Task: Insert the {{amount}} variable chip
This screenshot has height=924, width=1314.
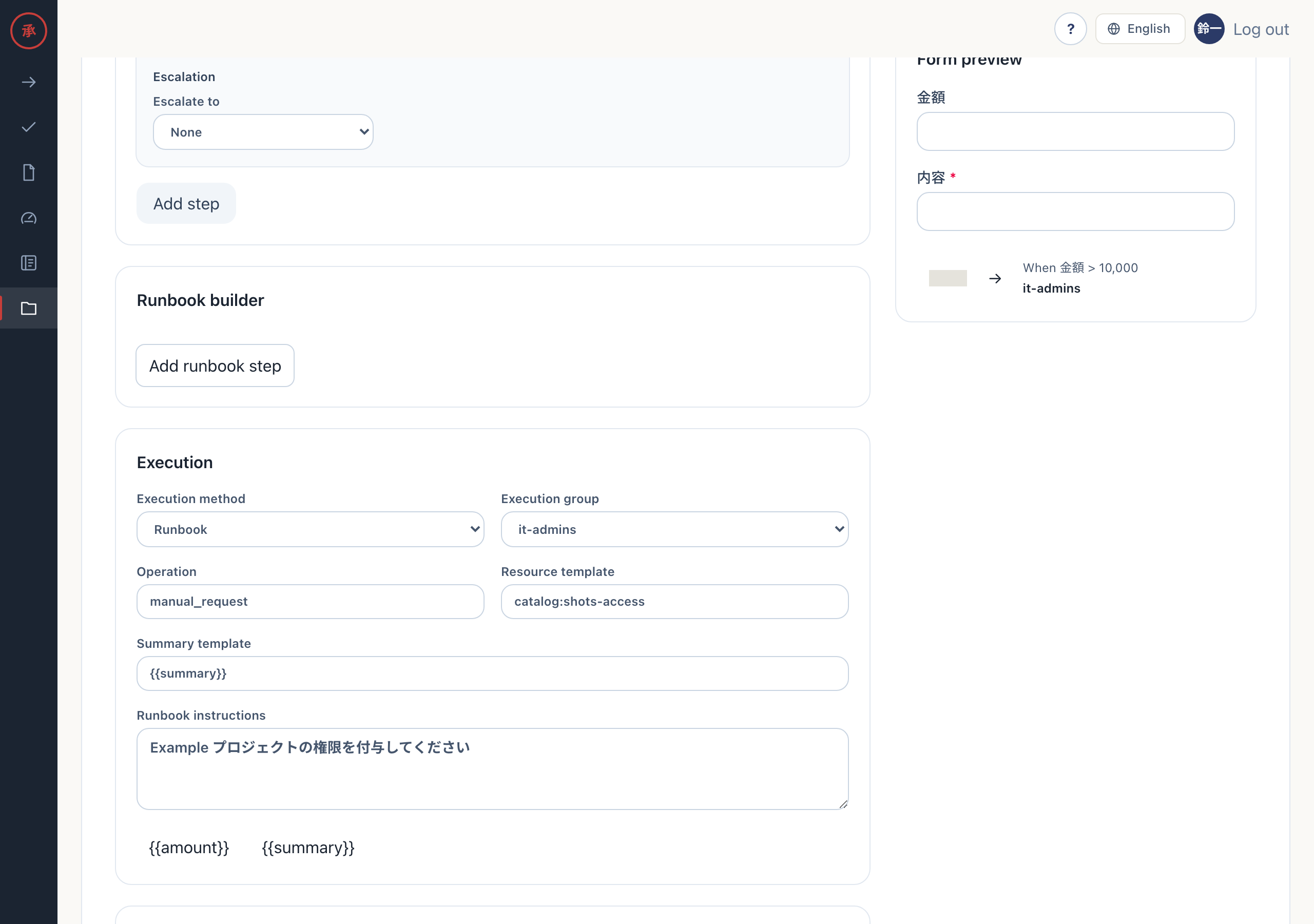Action: point(189,848)
